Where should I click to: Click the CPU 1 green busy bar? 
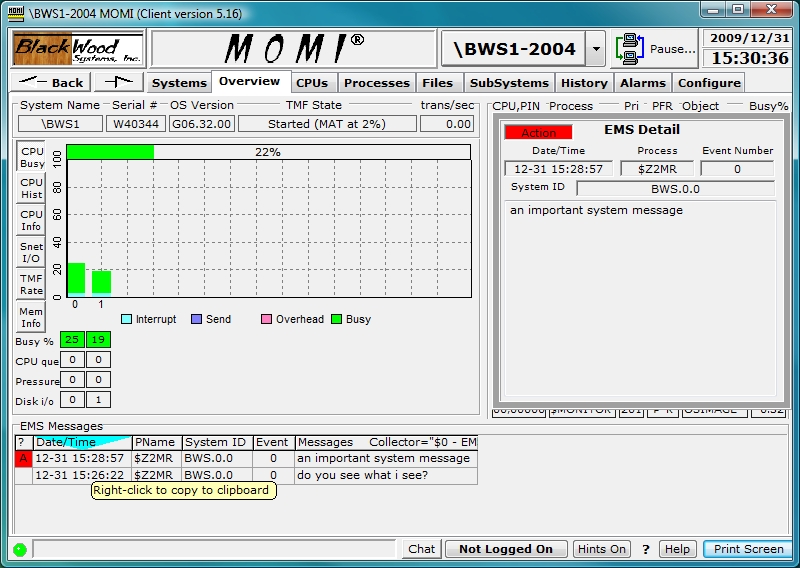(101, 282)
